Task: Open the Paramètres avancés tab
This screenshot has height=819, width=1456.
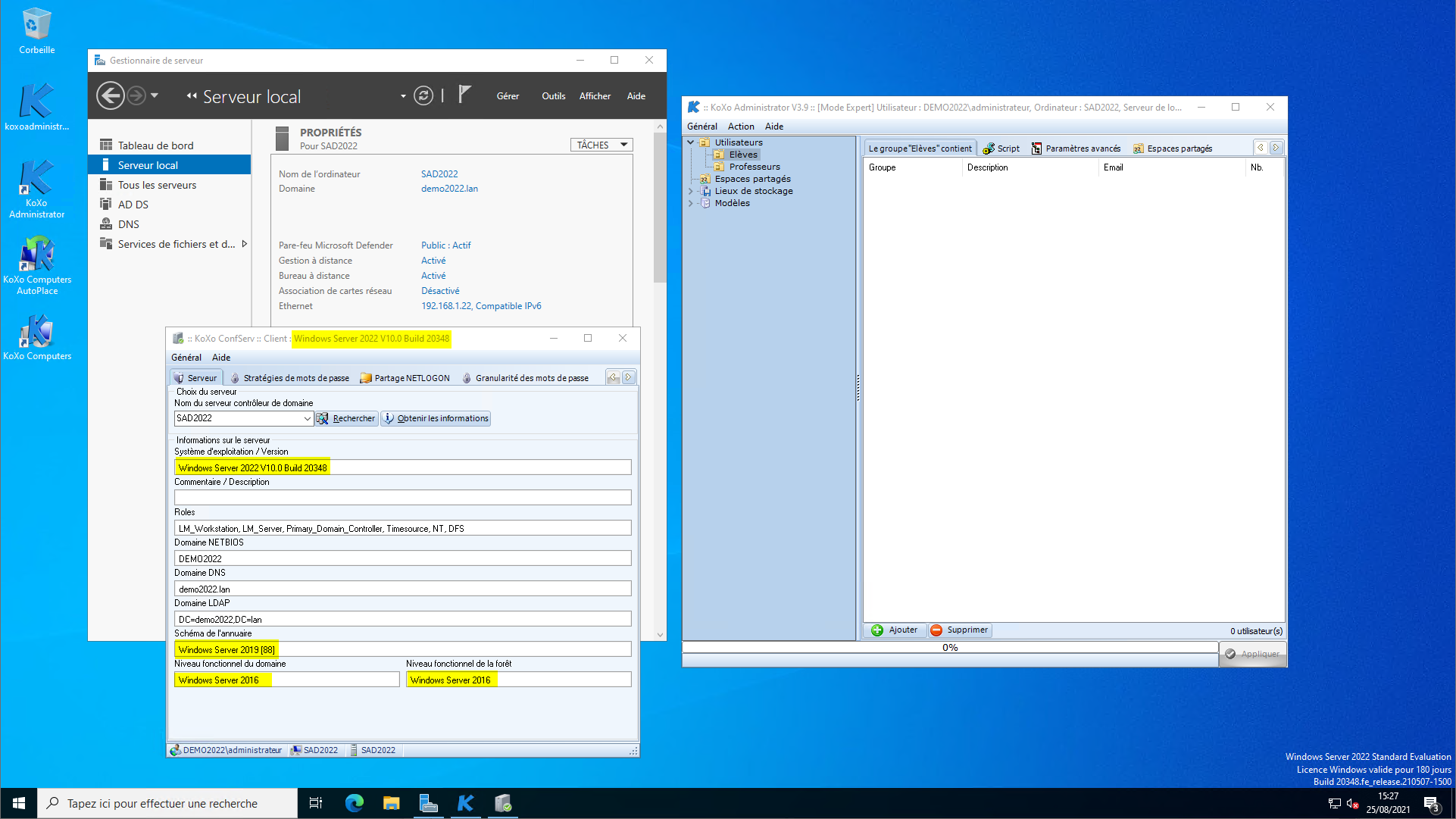Action: click(x=1076, y=148)
